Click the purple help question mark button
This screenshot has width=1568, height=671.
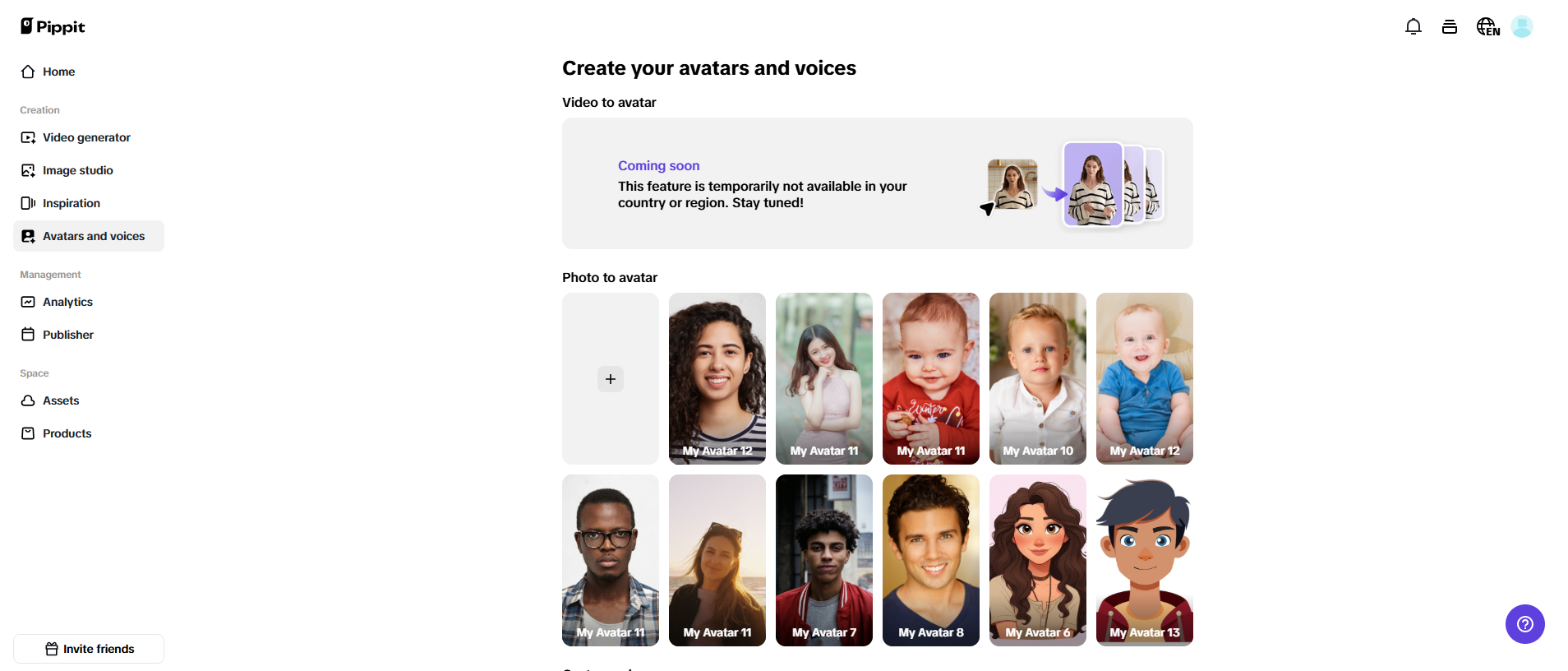point(1524,624)
